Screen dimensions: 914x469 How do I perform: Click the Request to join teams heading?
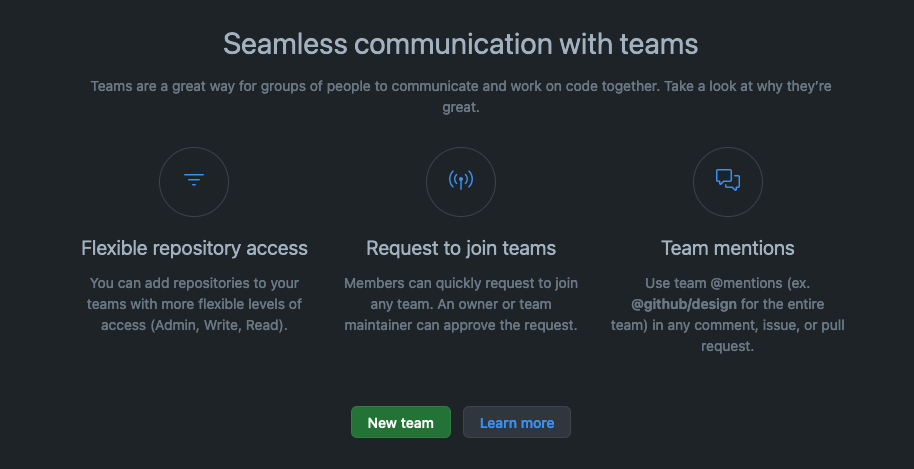[x=461, y=248]
